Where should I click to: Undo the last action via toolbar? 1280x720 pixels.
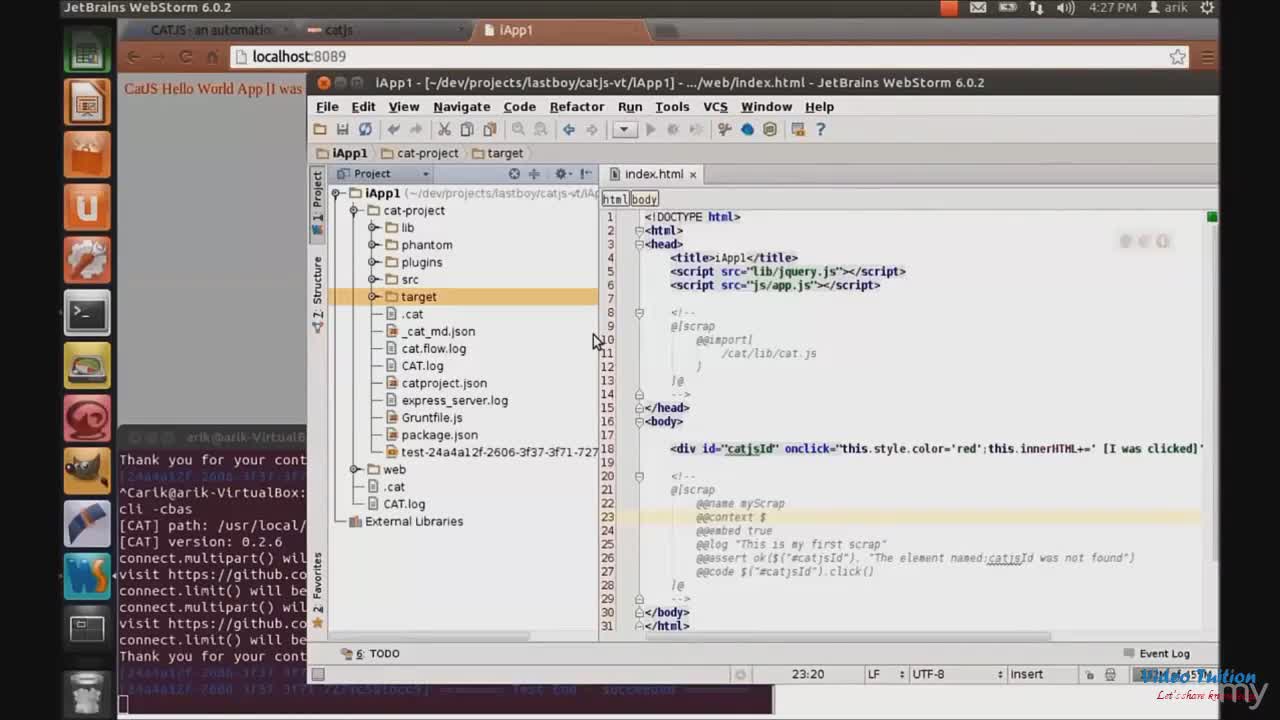tap(394, 129)
